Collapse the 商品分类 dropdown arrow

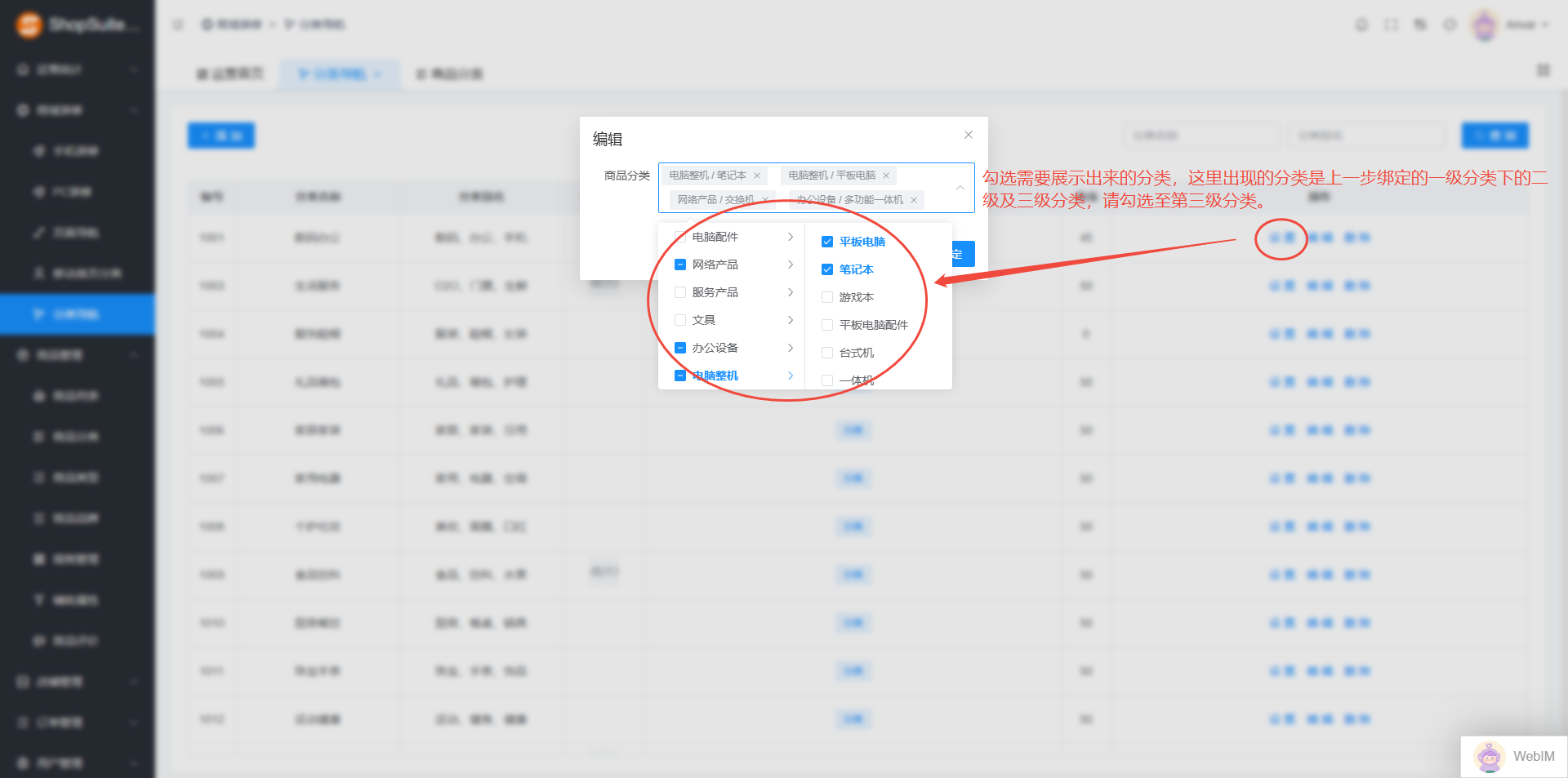pyautogui.click(x=960, y=188)
